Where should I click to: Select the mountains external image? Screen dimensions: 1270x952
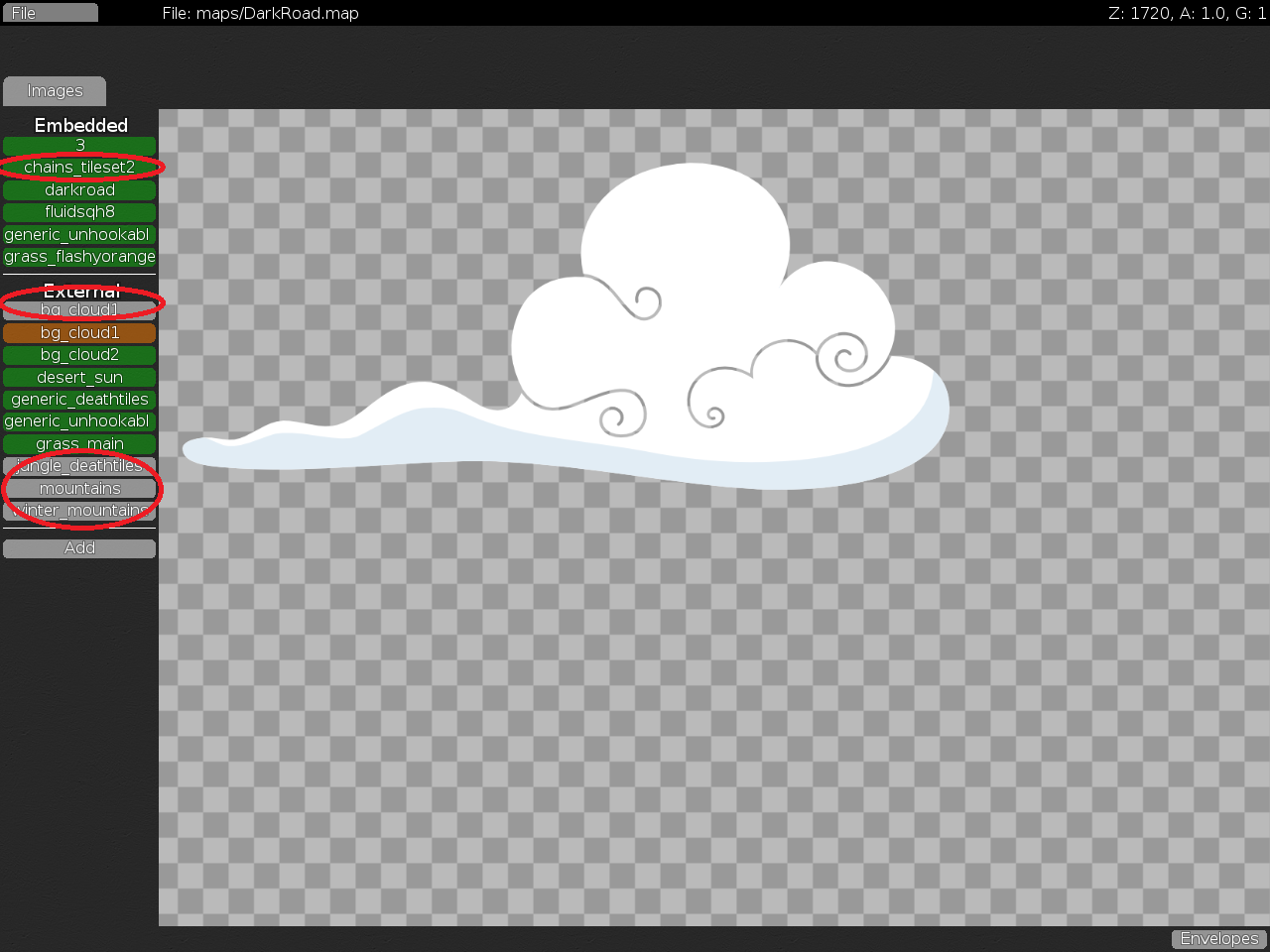point(79,488)
